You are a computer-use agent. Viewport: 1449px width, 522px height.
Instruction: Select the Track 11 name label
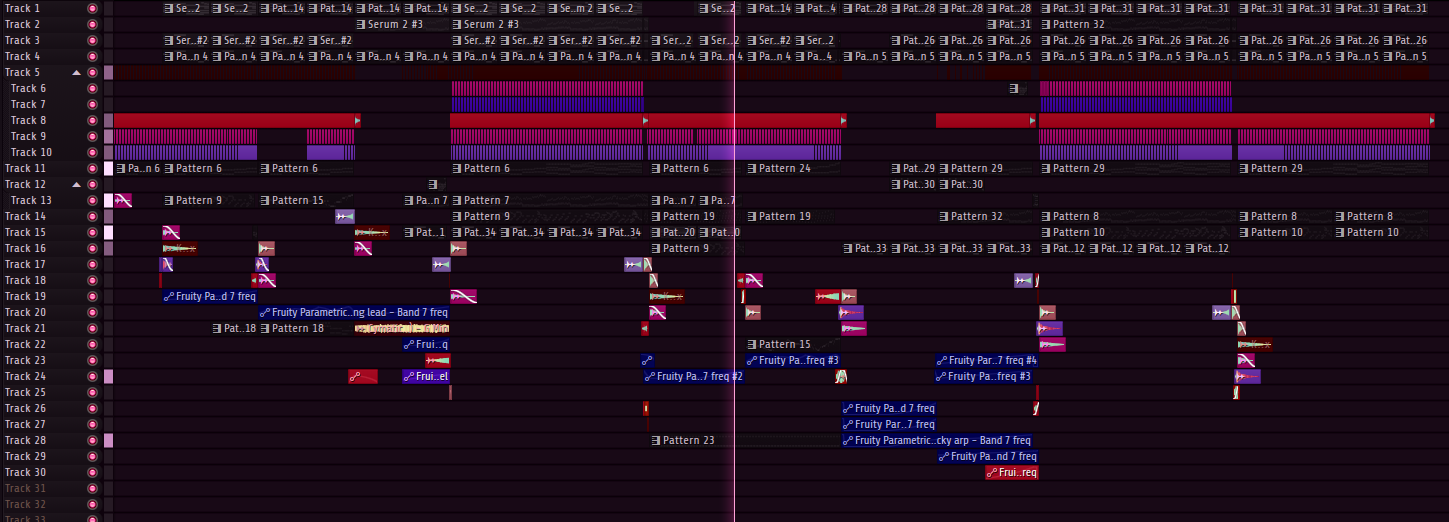(25, 168)
